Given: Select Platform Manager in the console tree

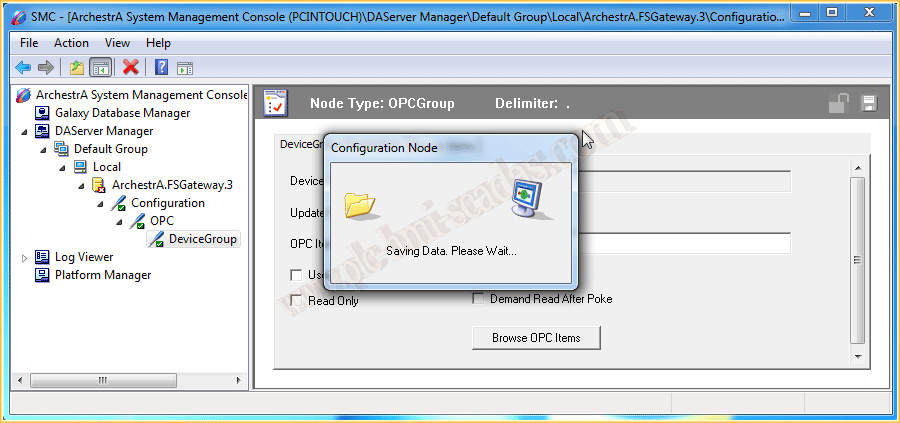Looking at the screenshot, I should point(103,275).
